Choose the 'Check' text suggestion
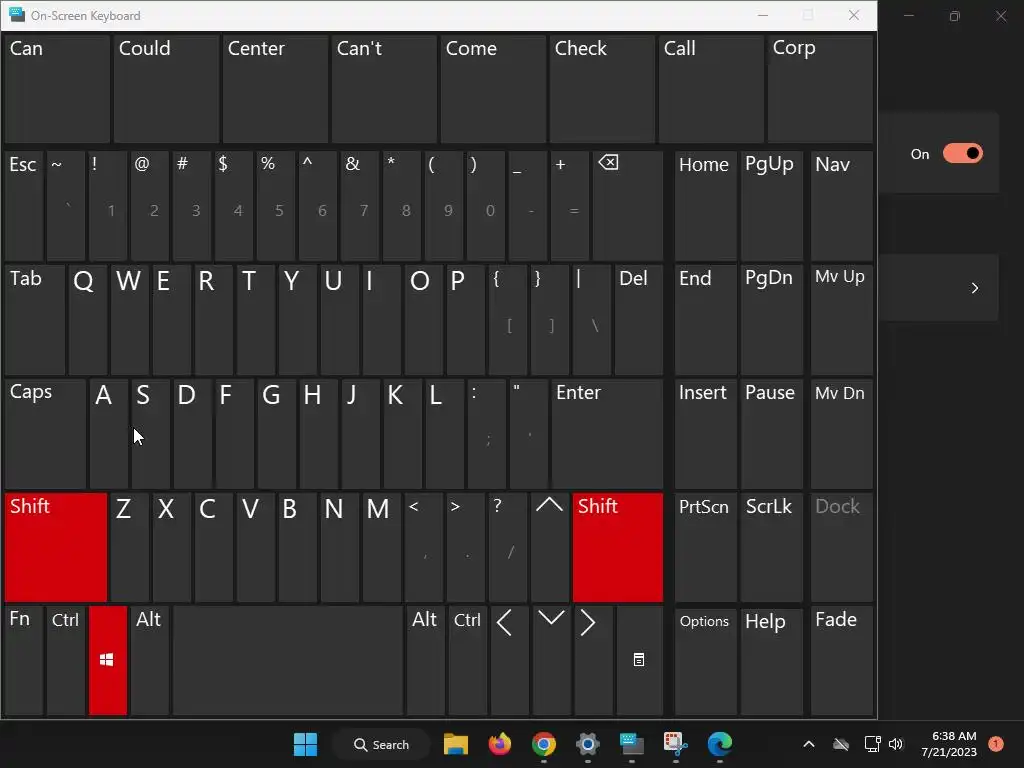The width and height of the screenshot is (1024, 768). 602,89
